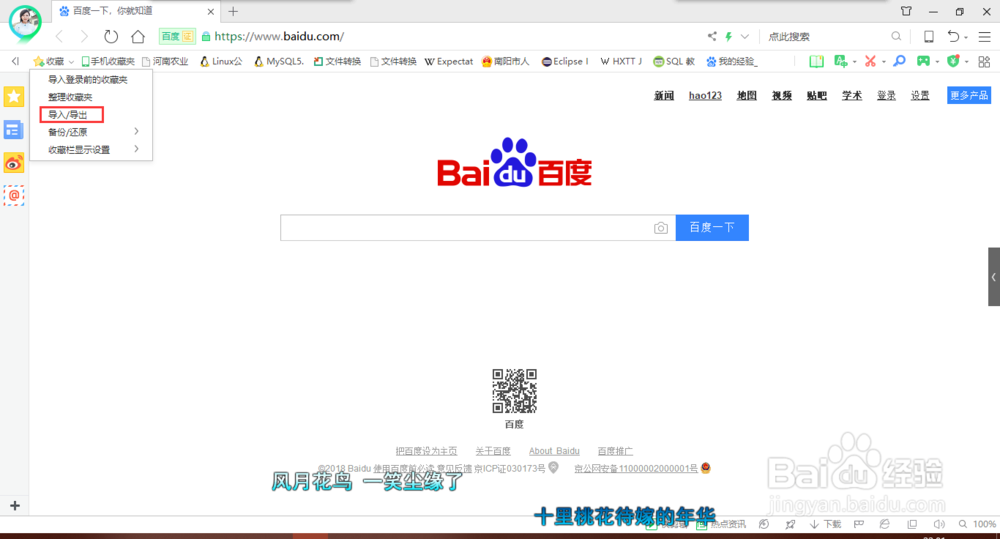Viewport: 1000px width, 539px height.
Task: Select the 百度一下 browser tab
Action: pyautogui.click(x=136, y=11)
